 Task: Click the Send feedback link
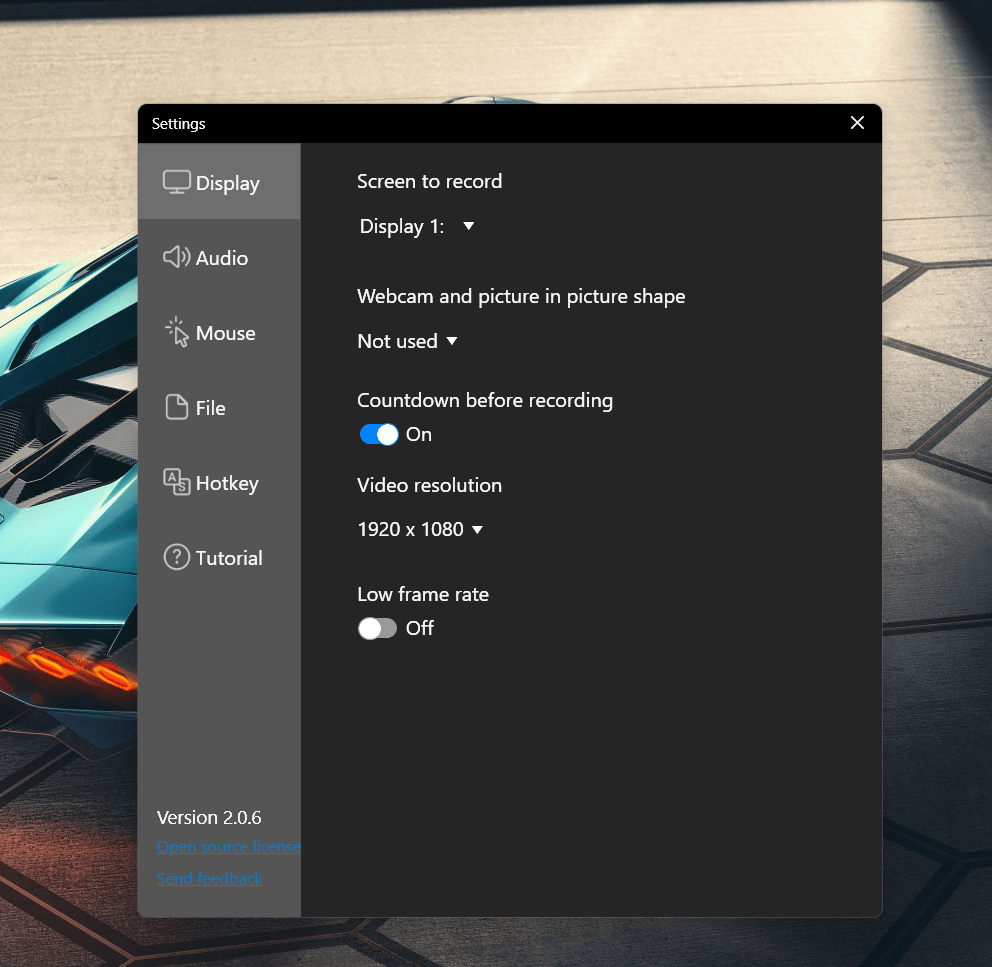coord(209,878)
